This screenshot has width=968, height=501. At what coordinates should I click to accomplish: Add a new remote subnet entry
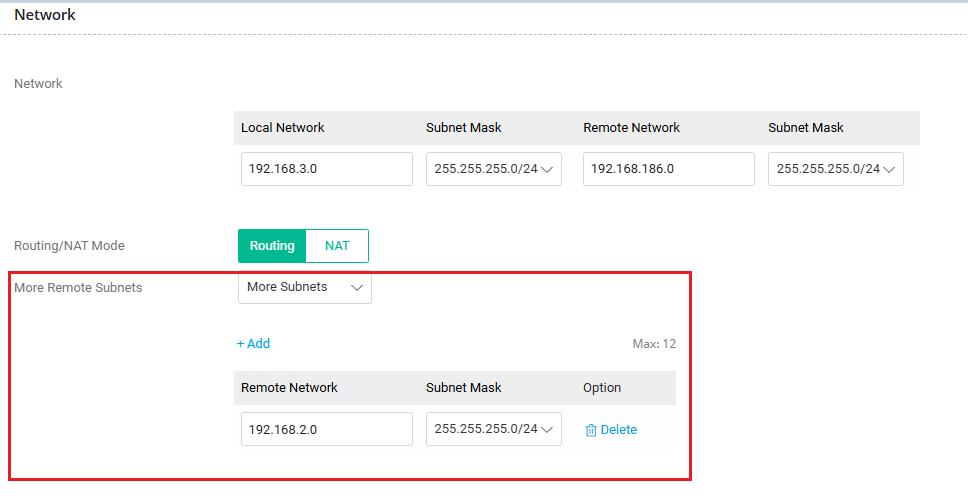(254, 344)
